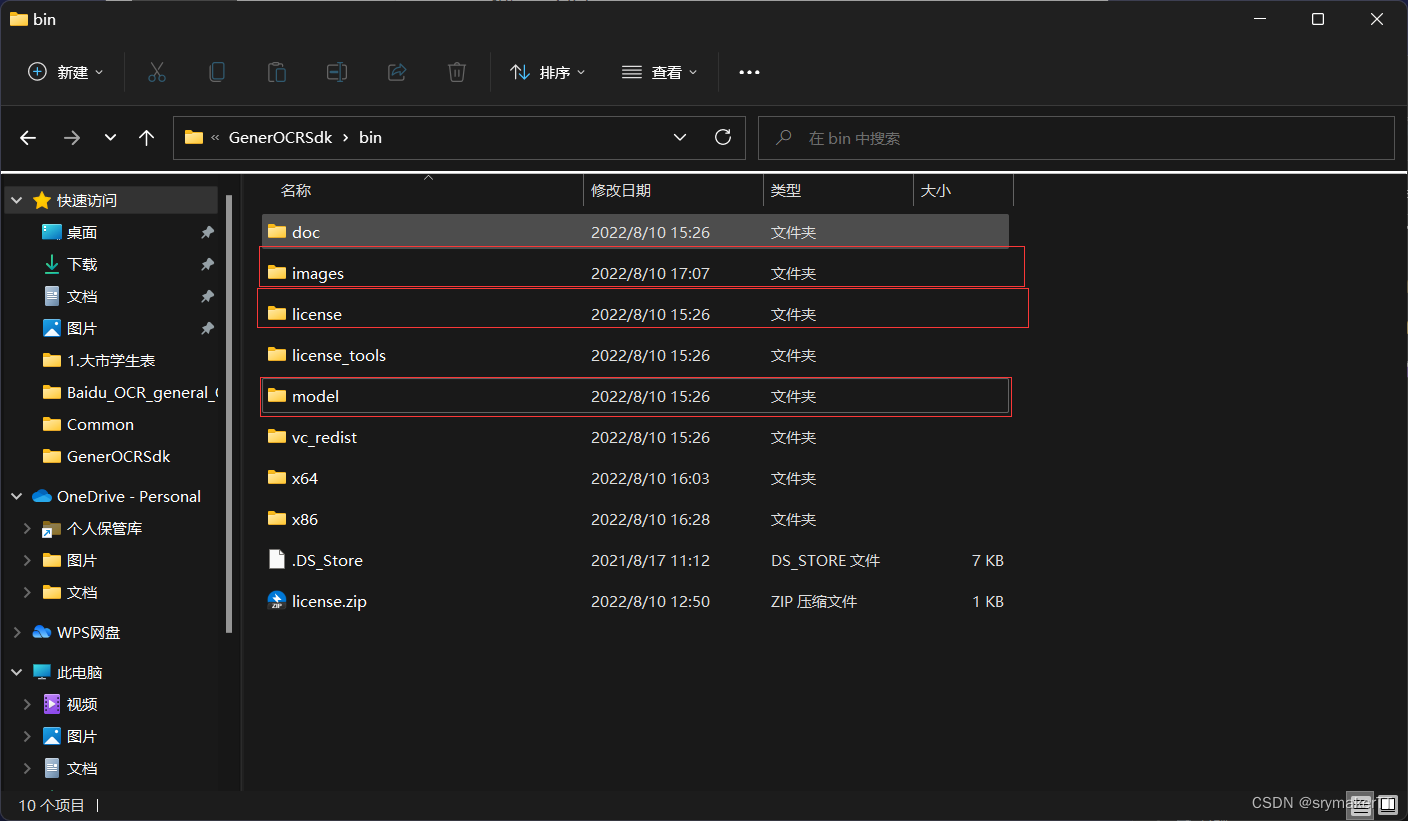The image size is (1408, 821).
Task: Expand the 个人保管库 node arrow
Action: [27, 529]
